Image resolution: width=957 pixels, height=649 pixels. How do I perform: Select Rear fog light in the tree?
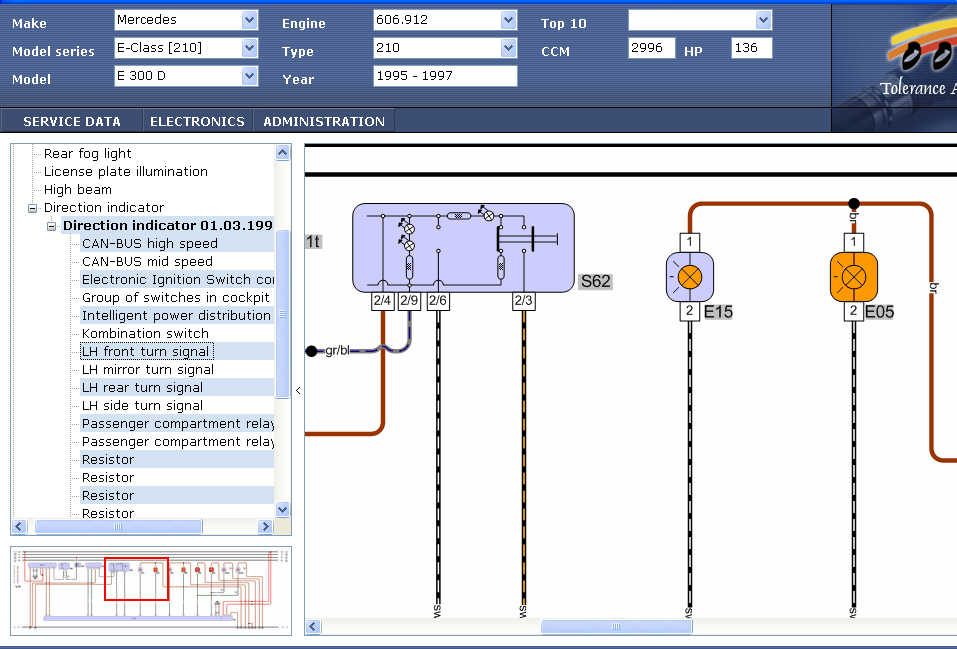pyautogui.click(x=87, y=154)
